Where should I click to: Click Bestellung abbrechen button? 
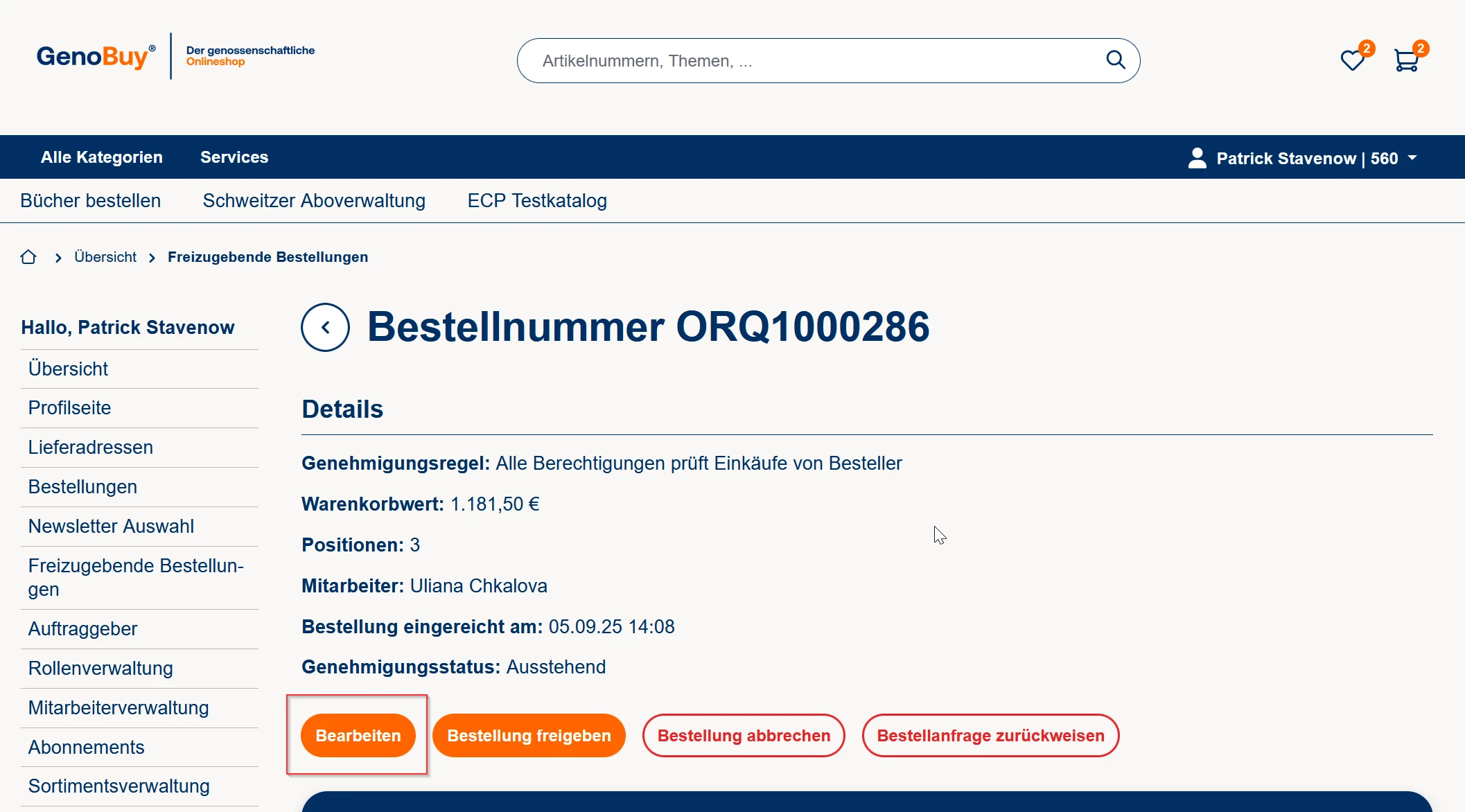coord(744,736)
